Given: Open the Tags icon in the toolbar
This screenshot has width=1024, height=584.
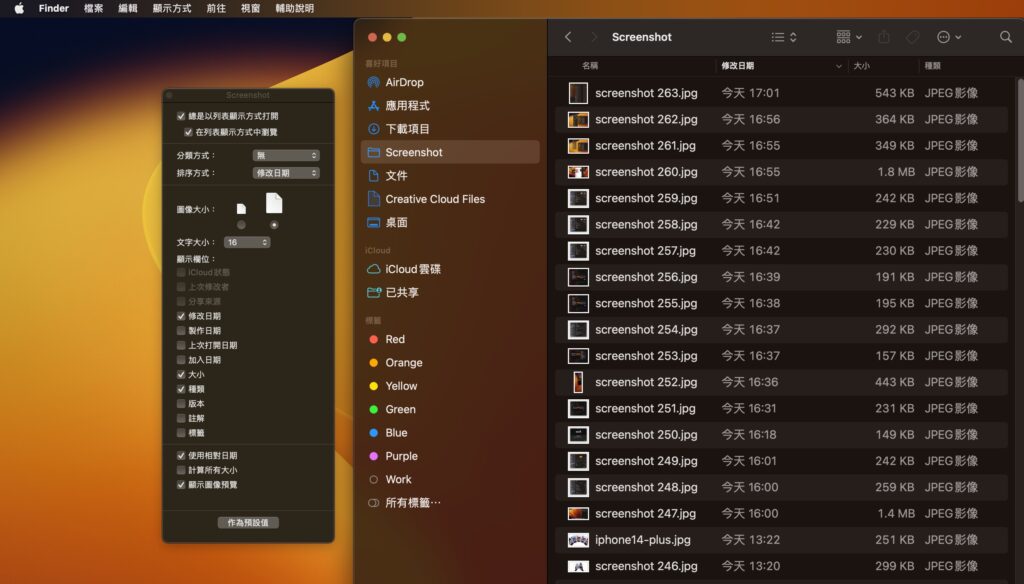Looking at the screenshot, I should [x=912, y=37].
